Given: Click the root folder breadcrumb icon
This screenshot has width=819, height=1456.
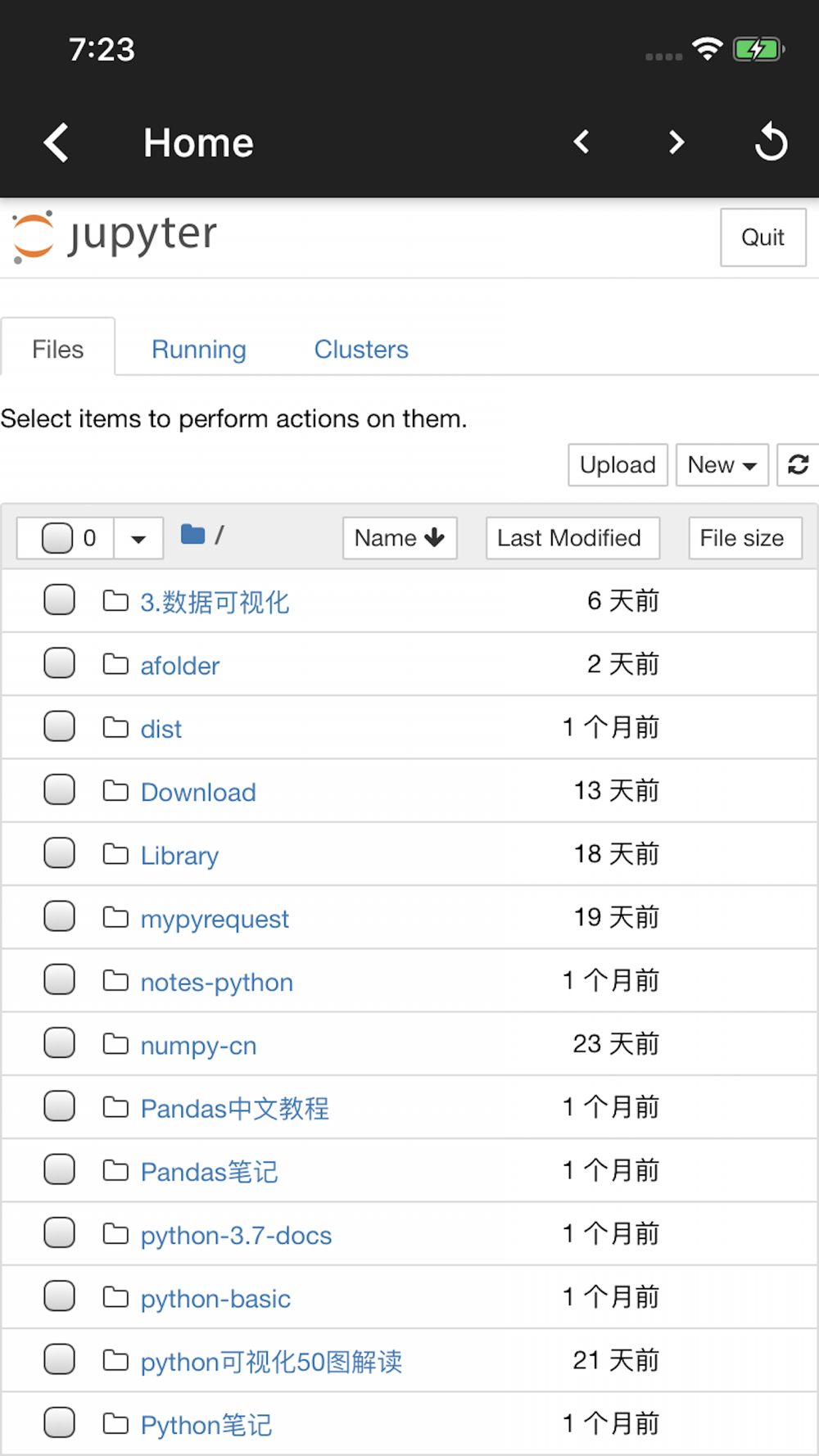Looking at the screenshot, I should click(x=192, y=536).
